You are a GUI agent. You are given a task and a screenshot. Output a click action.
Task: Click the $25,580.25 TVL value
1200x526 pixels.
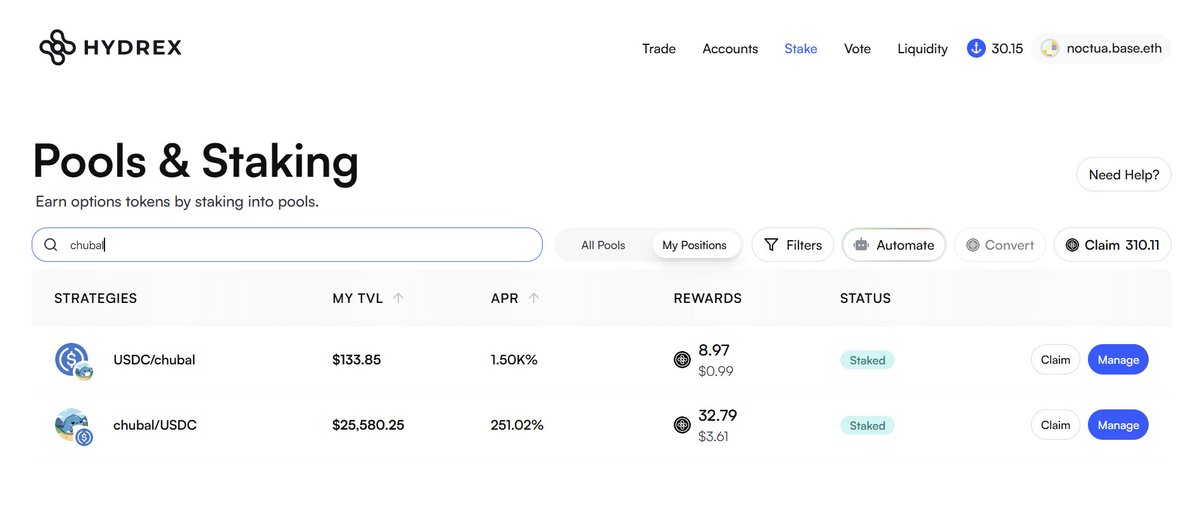pos(368,425)
